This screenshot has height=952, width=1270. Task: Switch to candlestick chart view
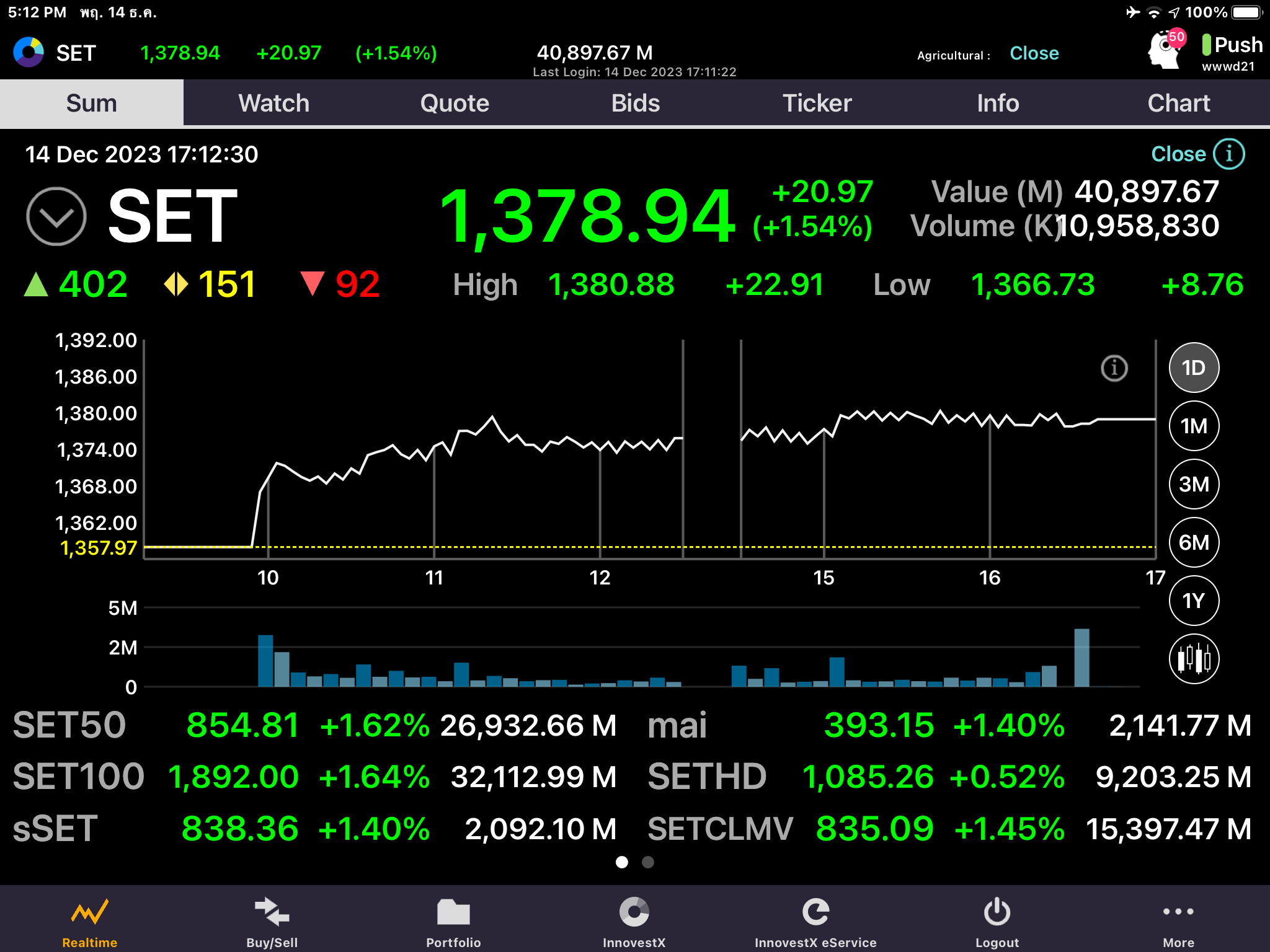click(x=1194, y=659)
